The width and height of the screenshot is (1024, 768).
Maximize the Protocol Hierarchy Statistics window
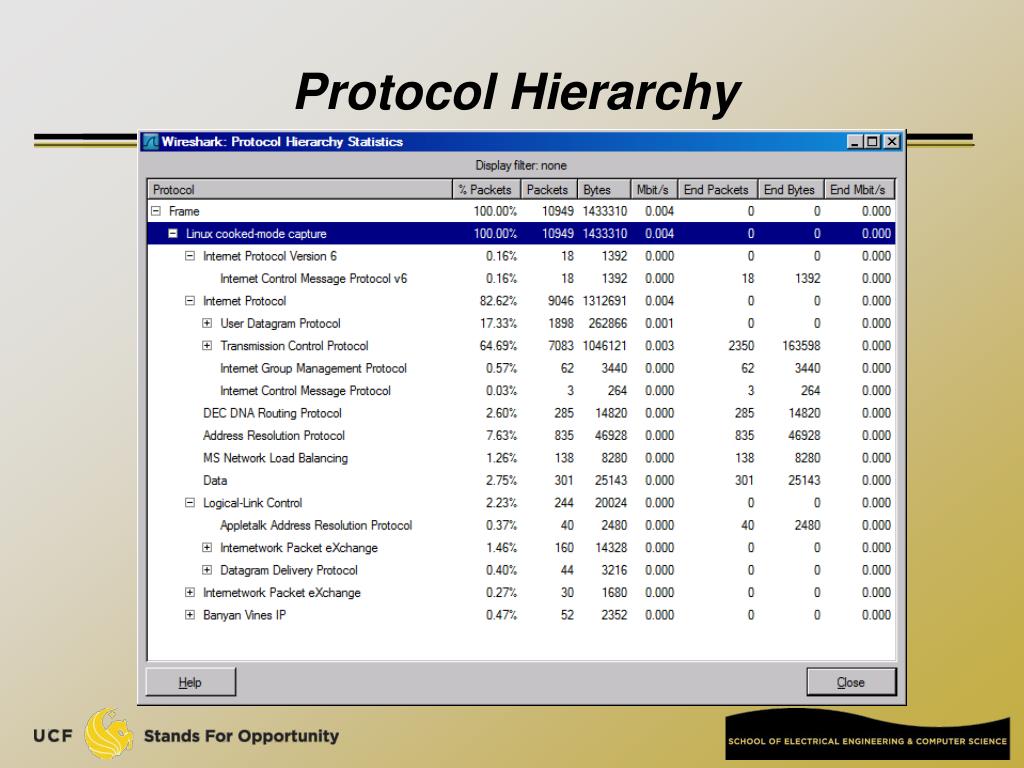point(873,142)
